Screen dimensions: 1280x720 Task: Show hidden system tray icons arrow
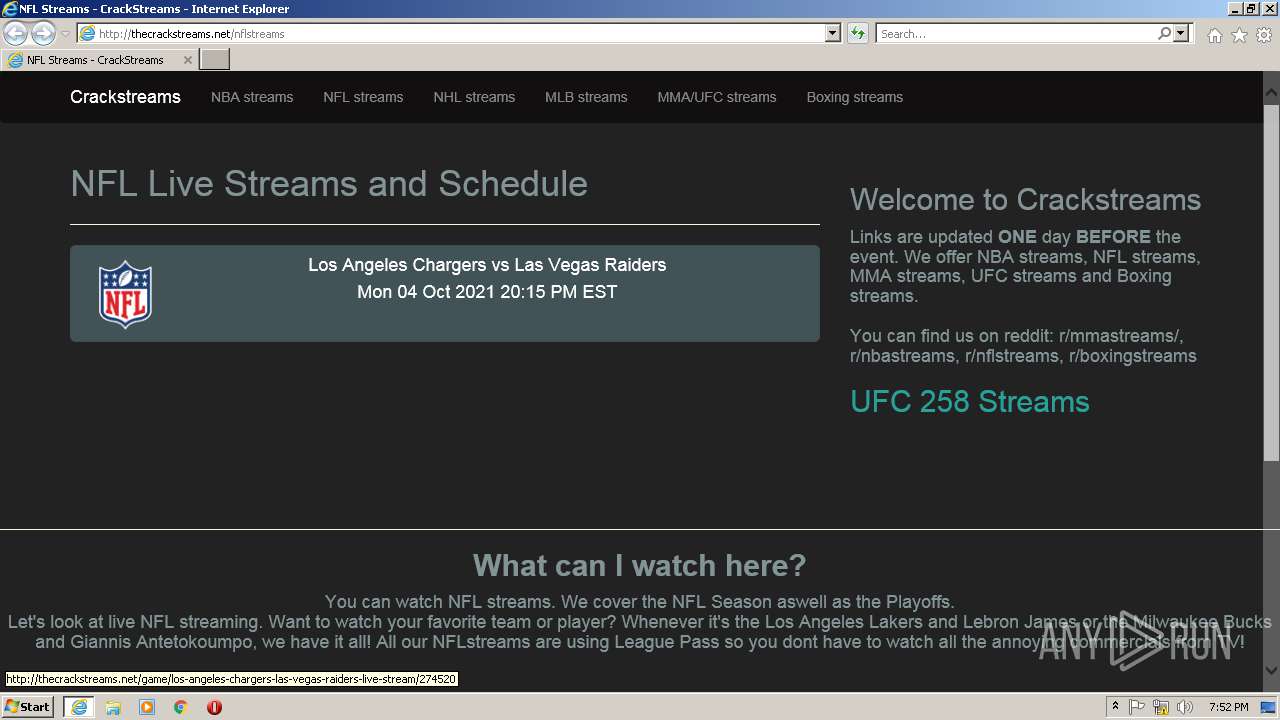(1116, 707)
